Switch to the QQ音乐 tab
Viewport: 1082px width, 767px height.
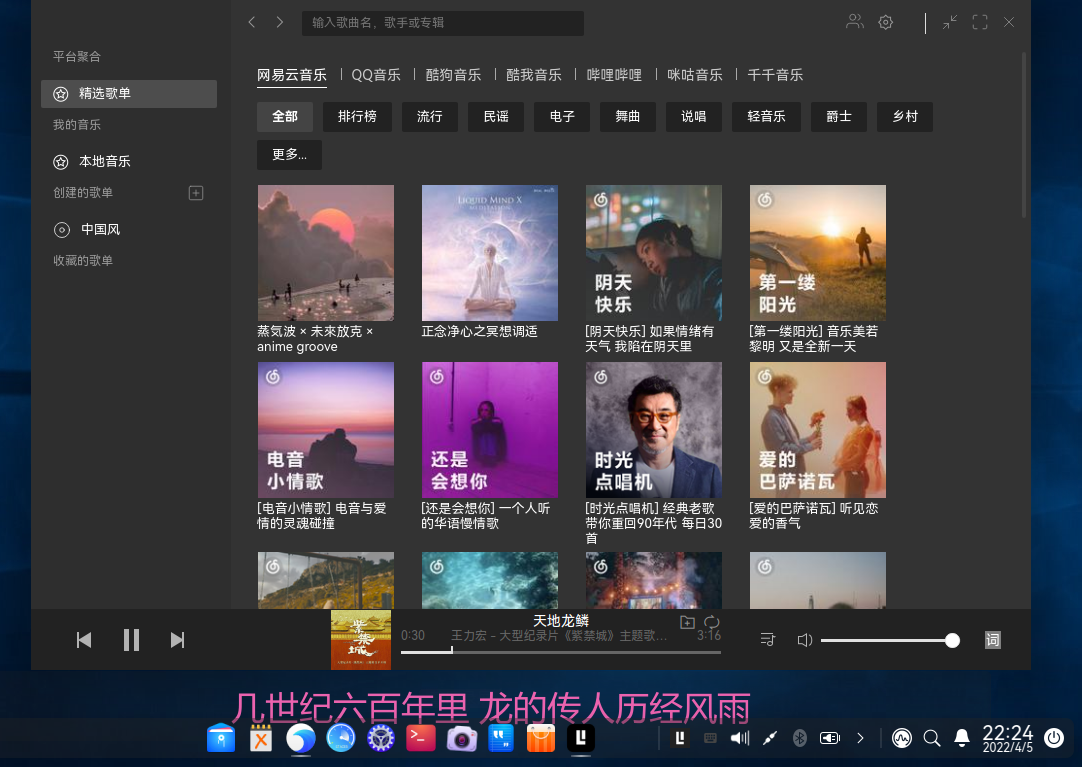click(375, 74)
